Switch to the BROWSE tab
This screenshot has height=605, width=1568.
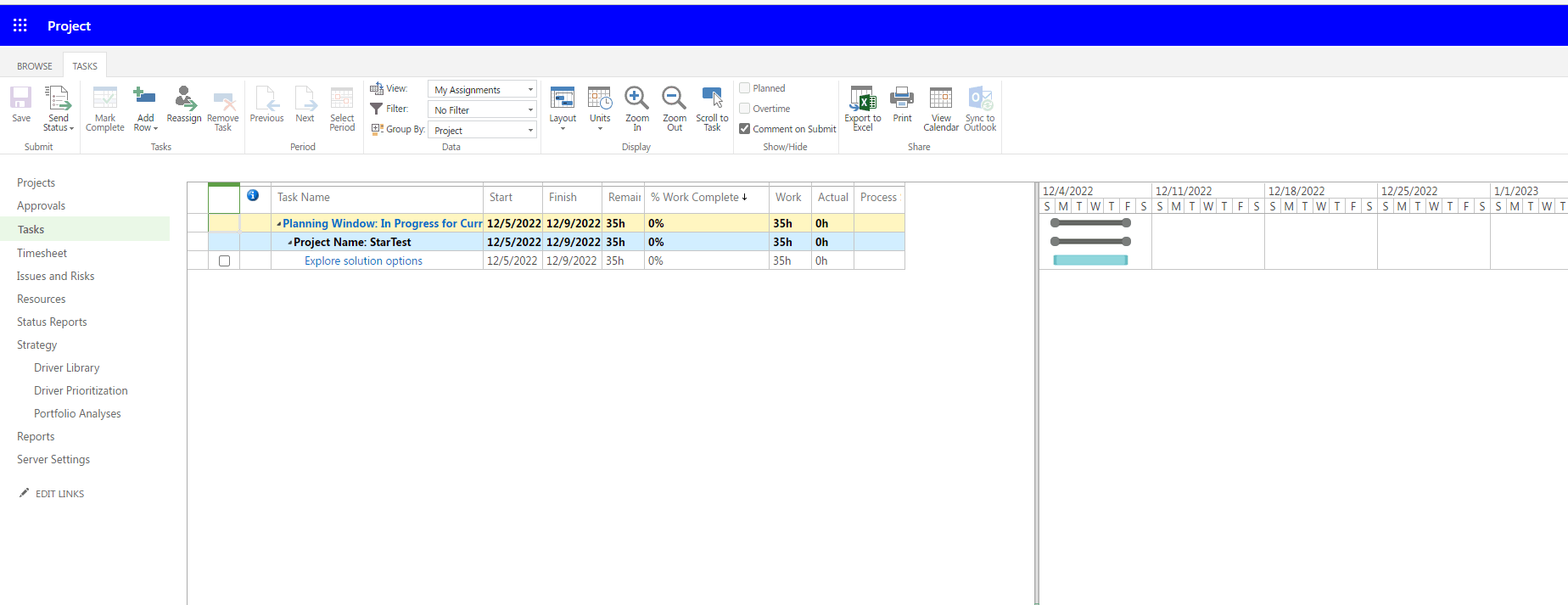[x=35, y=66]
